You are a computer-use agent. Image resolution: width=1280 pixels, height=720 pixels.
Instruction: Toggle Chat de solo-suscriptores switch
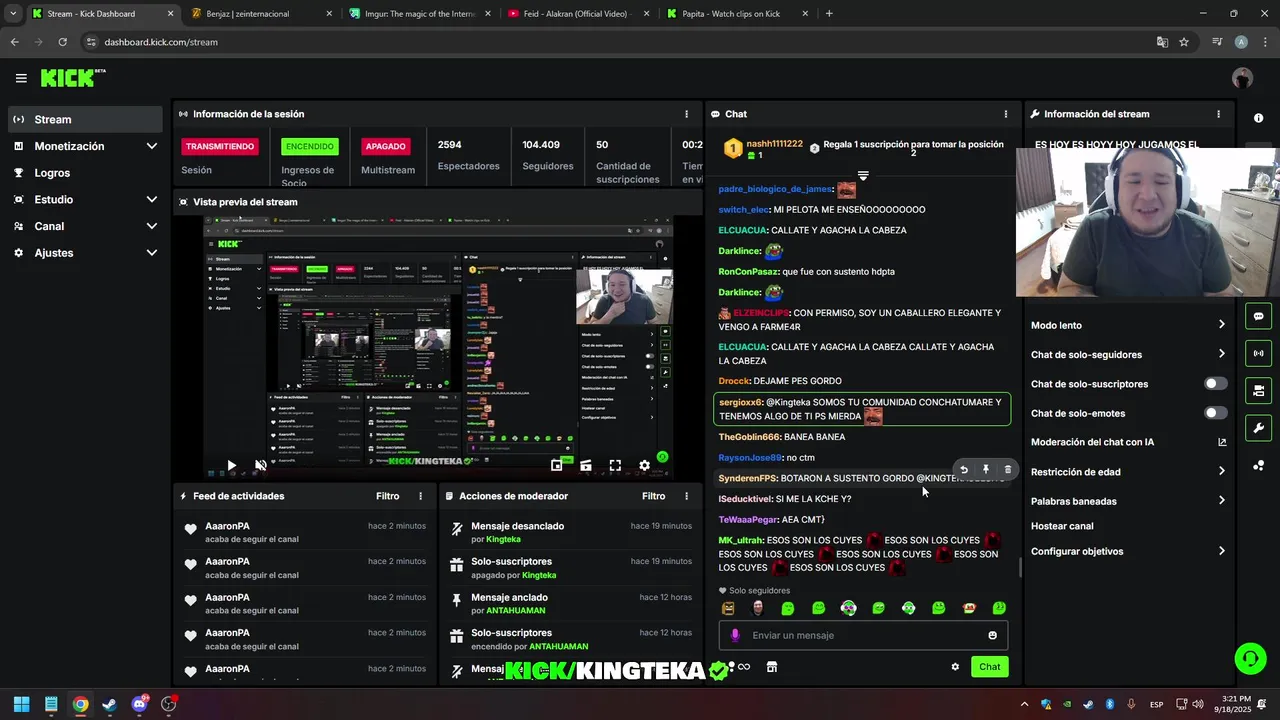coord(1215,384)
